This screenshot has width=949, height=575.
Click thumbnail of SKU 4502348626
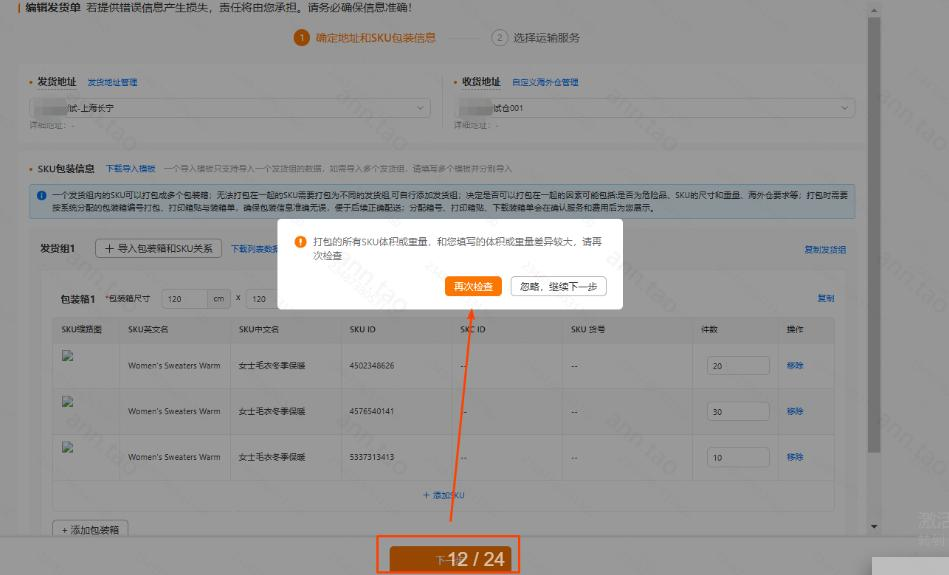[x=68, y=355]
